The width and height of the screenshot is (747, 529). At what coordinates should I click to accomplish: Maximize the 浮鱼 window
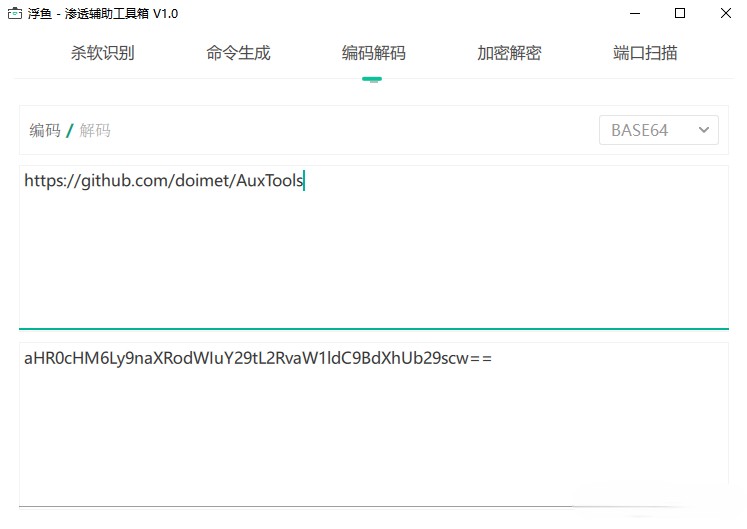point(680,13)
